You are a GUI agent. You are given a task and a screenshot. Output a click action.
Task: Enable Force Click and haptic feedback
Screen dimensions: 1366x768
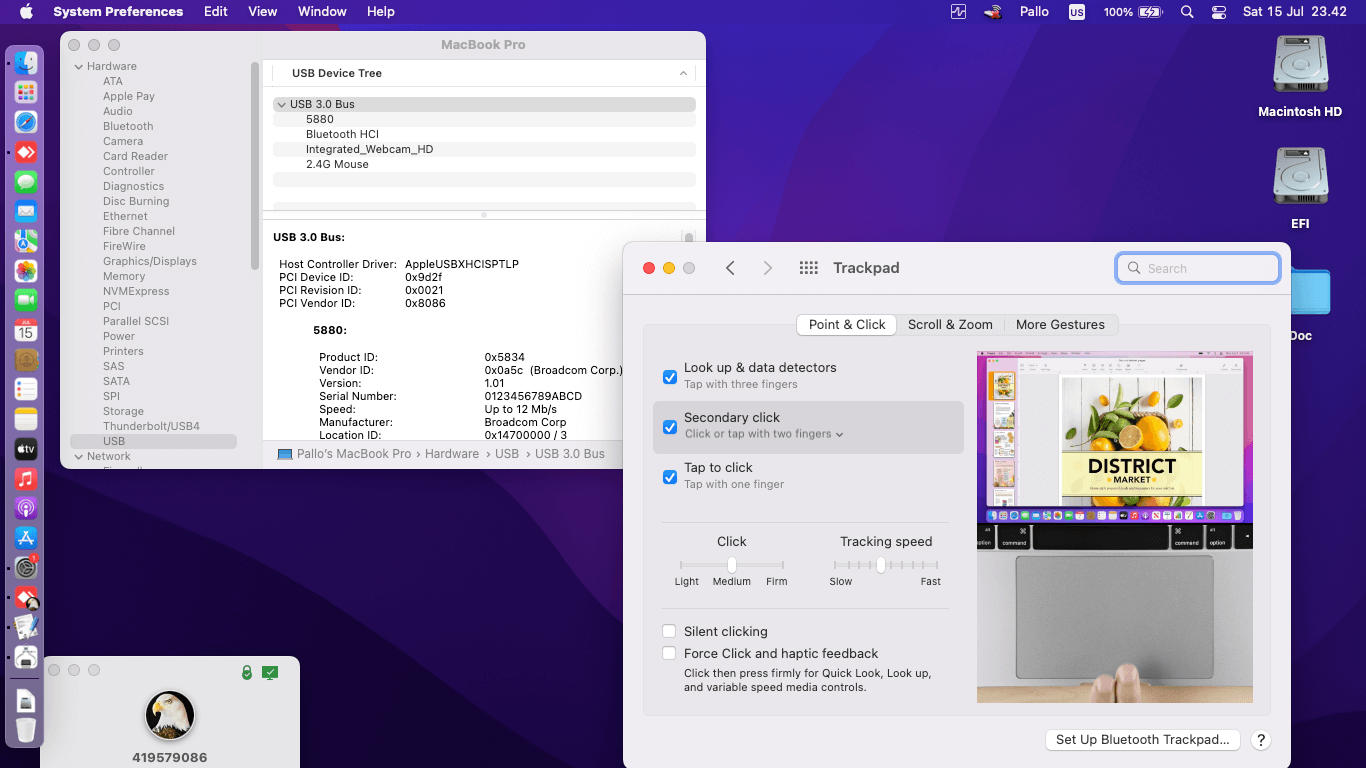669,653
